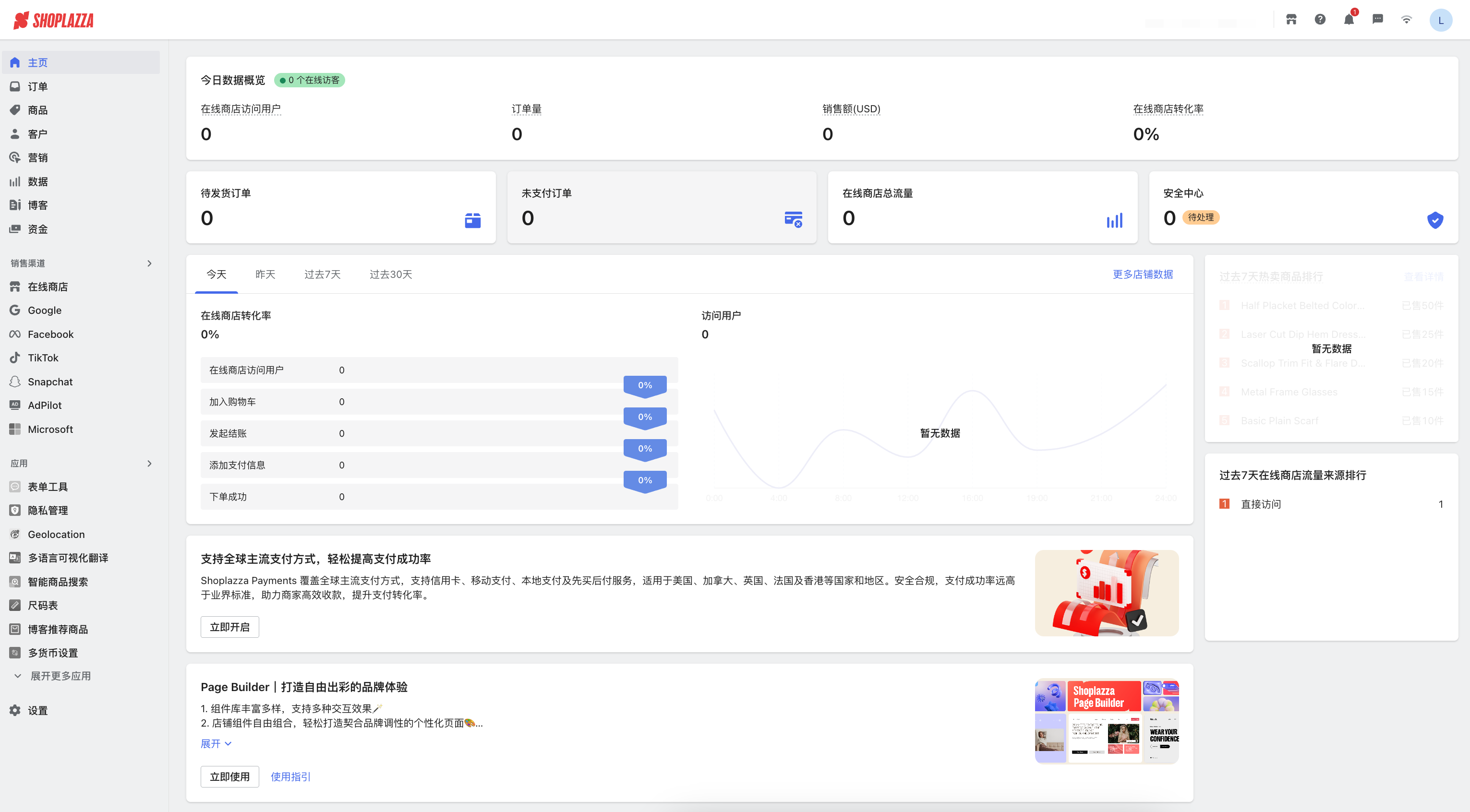Expand 展开更多应用 in the sidebar
1470x812 pixels.
pyautogui.click(x=60, y=676)
